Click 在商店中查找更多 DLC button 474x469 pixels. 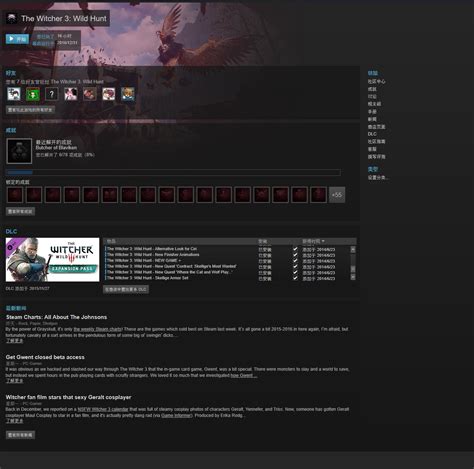click(126, 289)
